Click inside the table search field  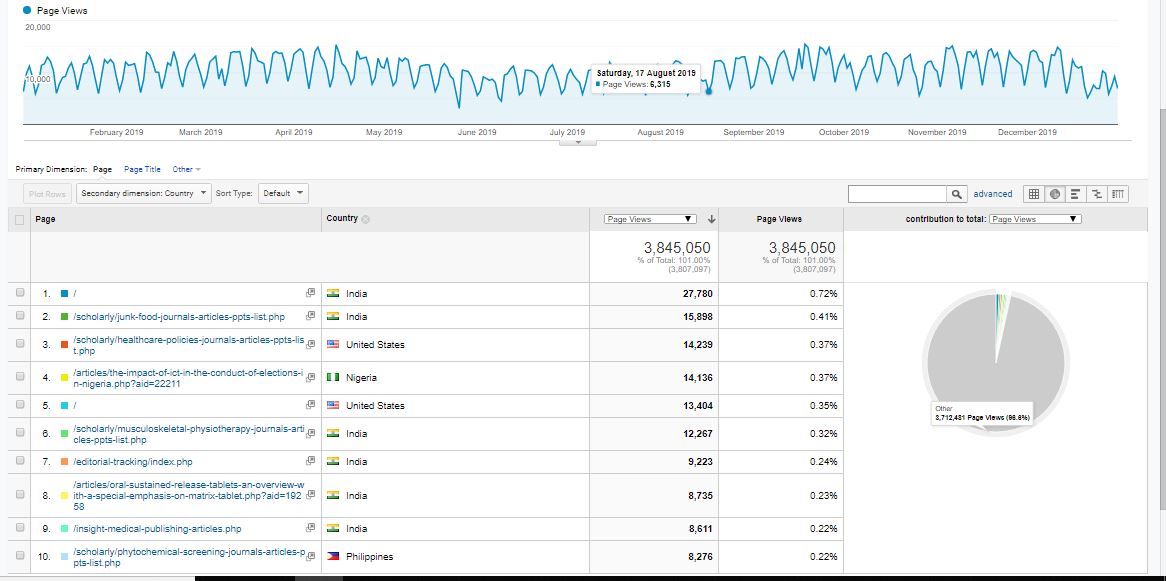[896, 194]
